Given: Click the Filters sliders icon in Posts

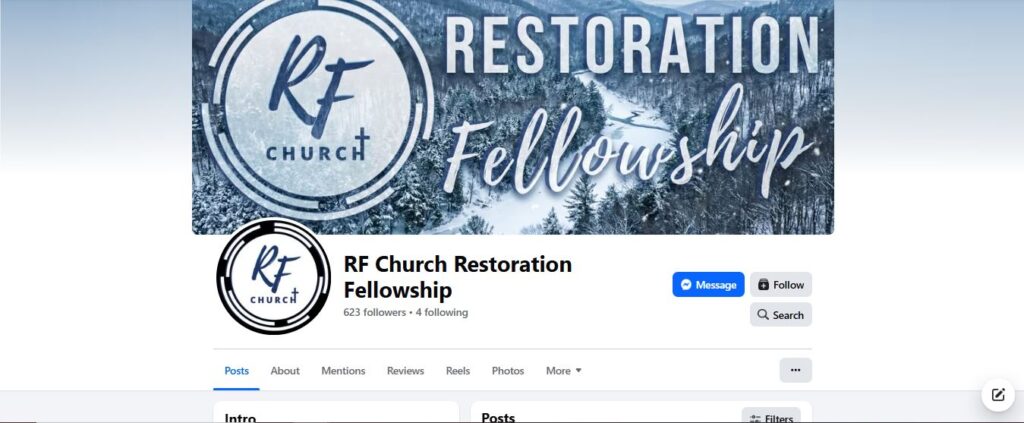Looking at the screenshot, I should (x=755, y=418).
